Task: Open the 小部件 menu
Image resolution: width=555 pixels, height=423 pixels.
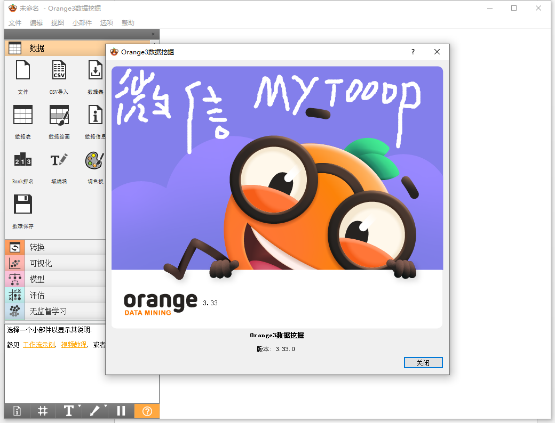Action: click(82, 23)
